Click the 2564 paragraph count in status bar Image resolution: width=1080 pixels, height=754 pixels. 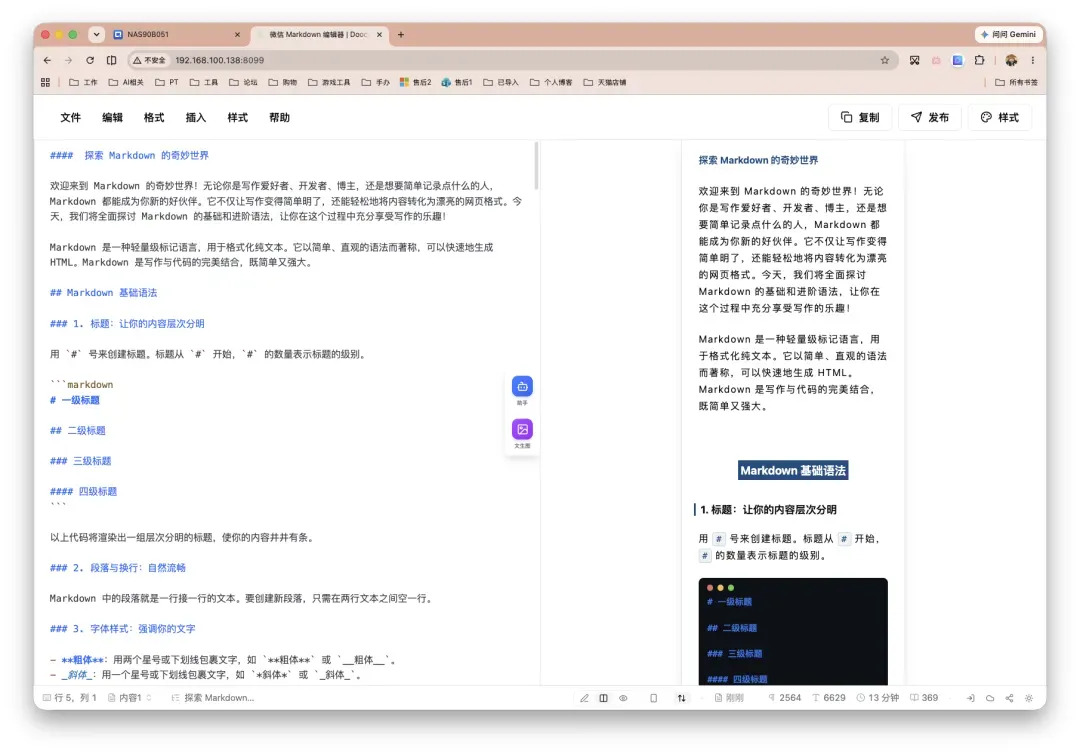[785, 698]
